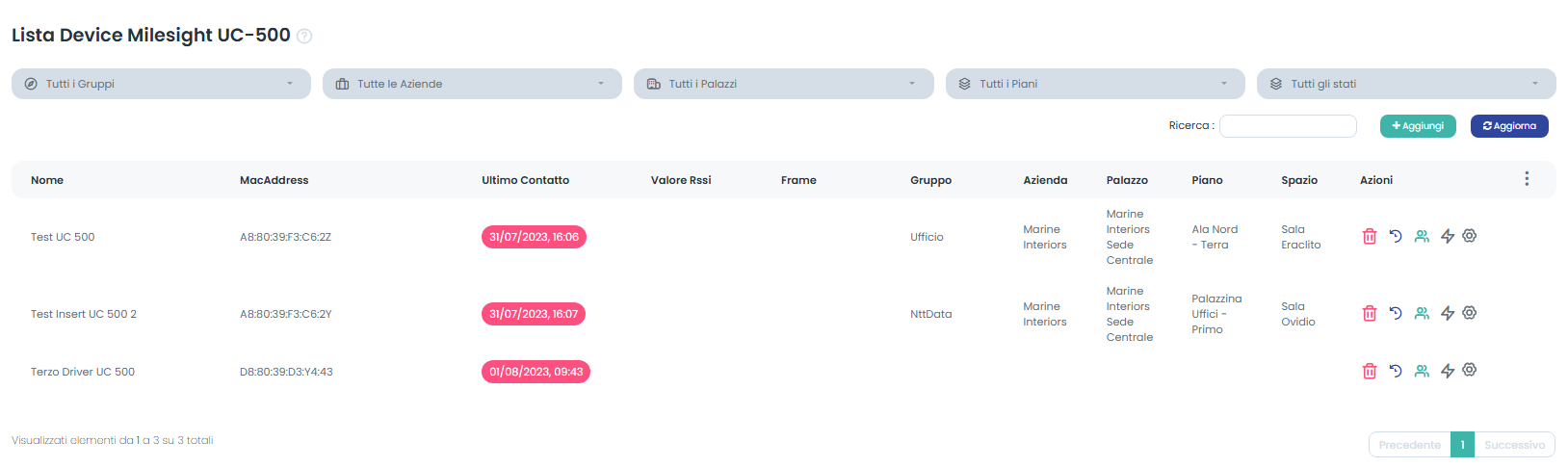Delete the Terzo Driver UC 500 device
This screenshot has width=1568, height=468.
coord(1369,372)
